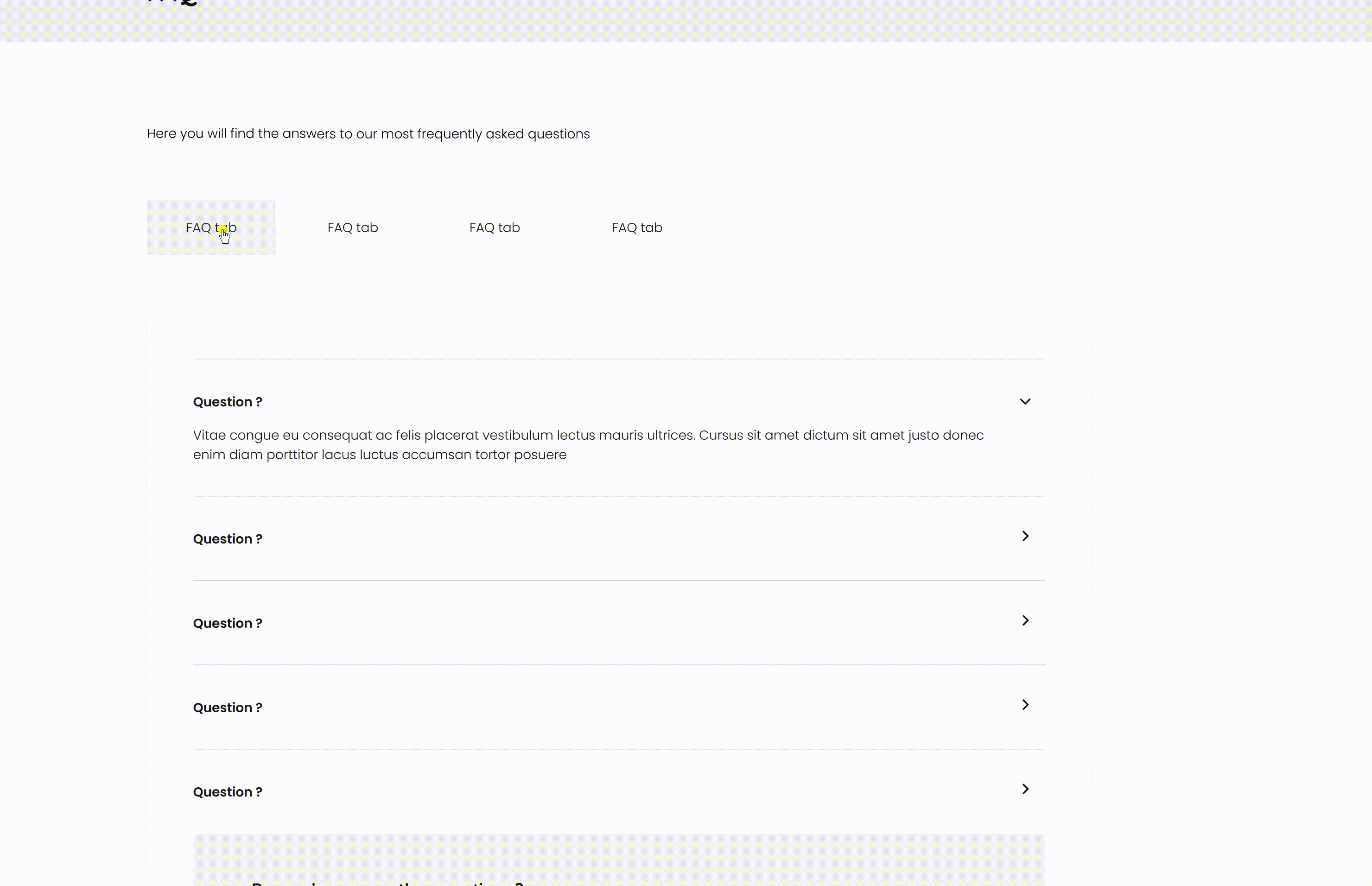The image size is (1372, 886).
Task: Open the fourth 'Question ?' heading
Action: pos(227,708)
